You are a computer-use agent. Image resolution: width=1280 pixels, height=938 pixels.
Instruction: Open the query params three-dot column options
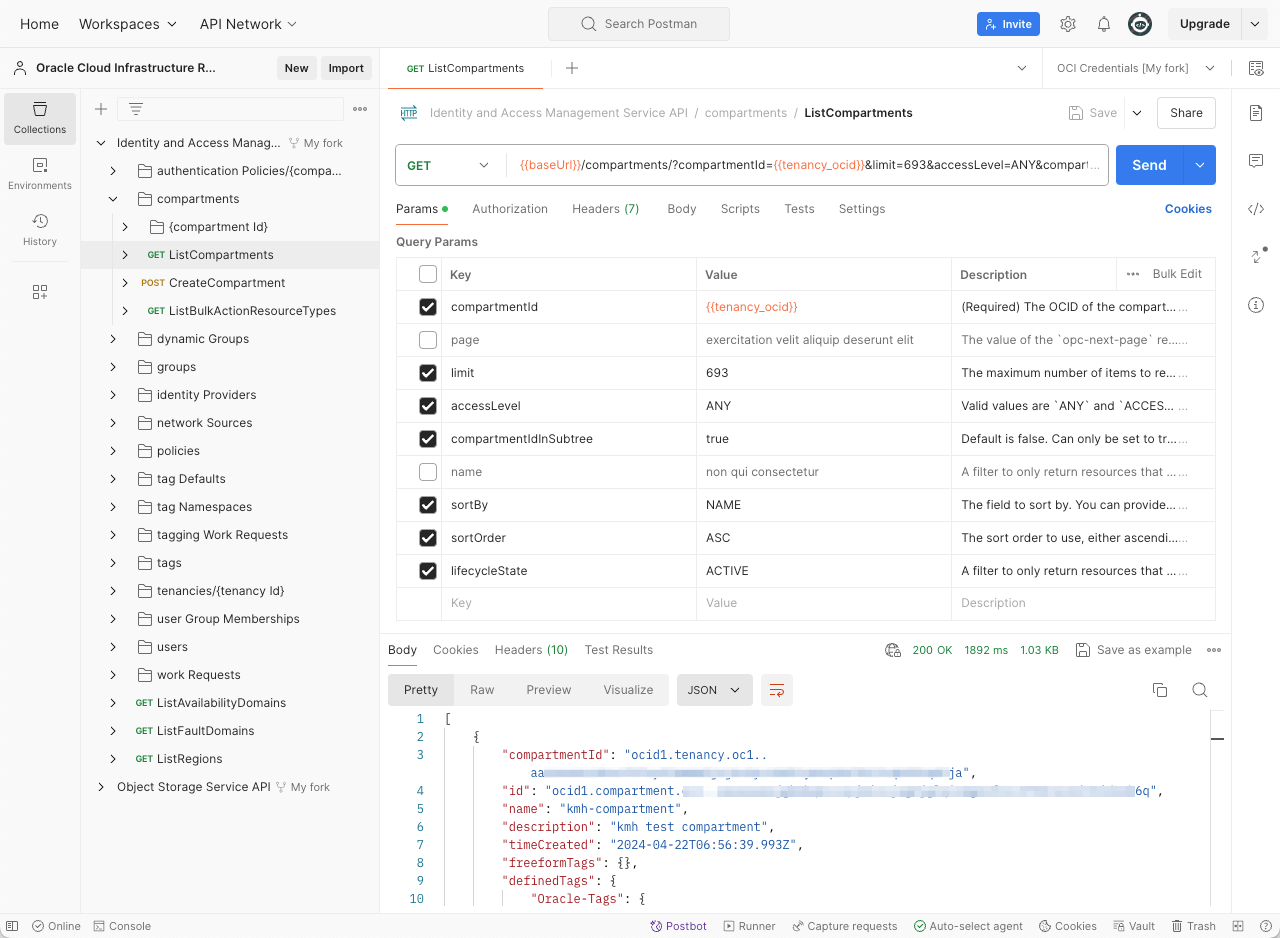(x=1133, y=274)
